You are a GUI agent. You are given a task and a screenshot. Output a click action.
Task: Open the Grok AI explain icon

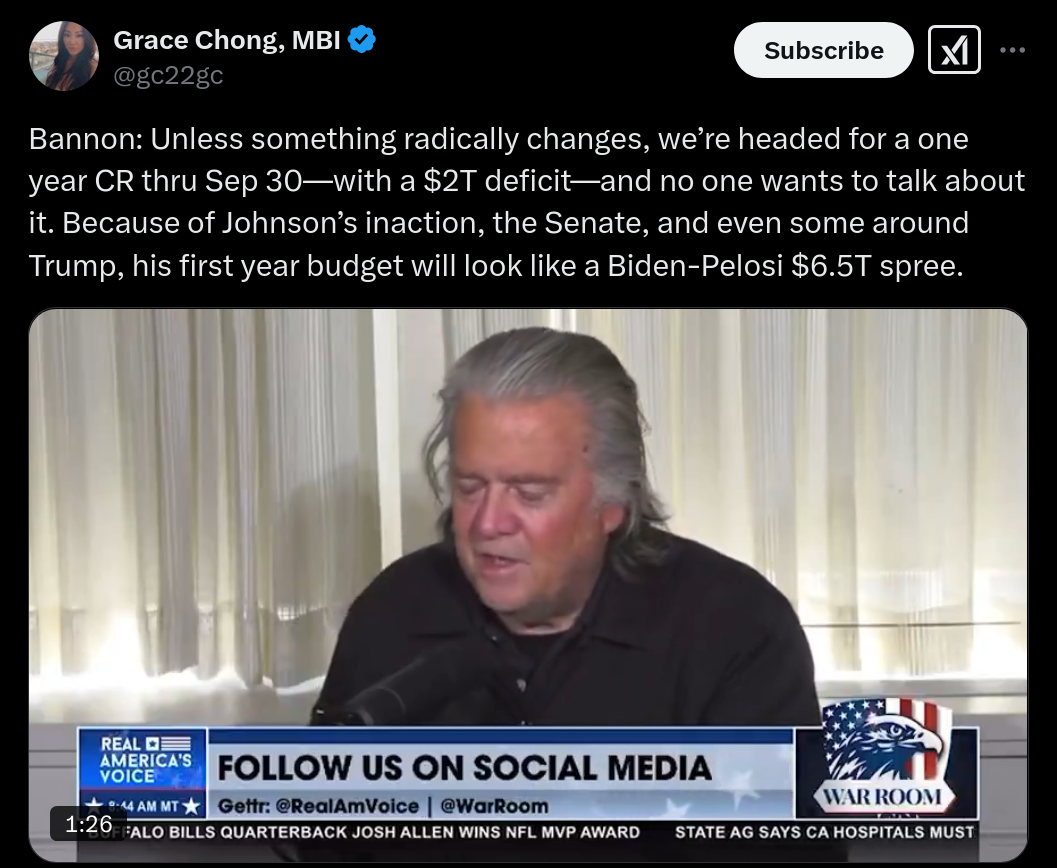tap(954, 50)
